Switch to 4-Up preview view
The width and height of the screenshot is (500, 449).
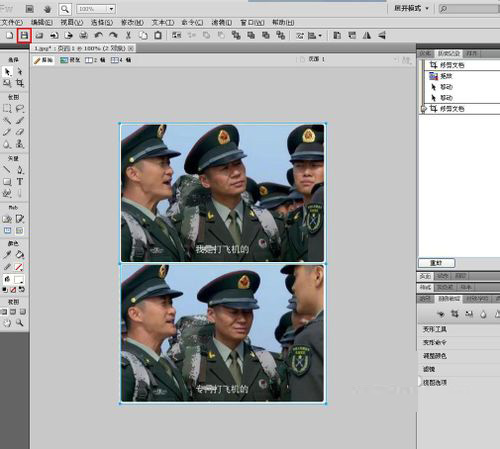coord(121,60)
